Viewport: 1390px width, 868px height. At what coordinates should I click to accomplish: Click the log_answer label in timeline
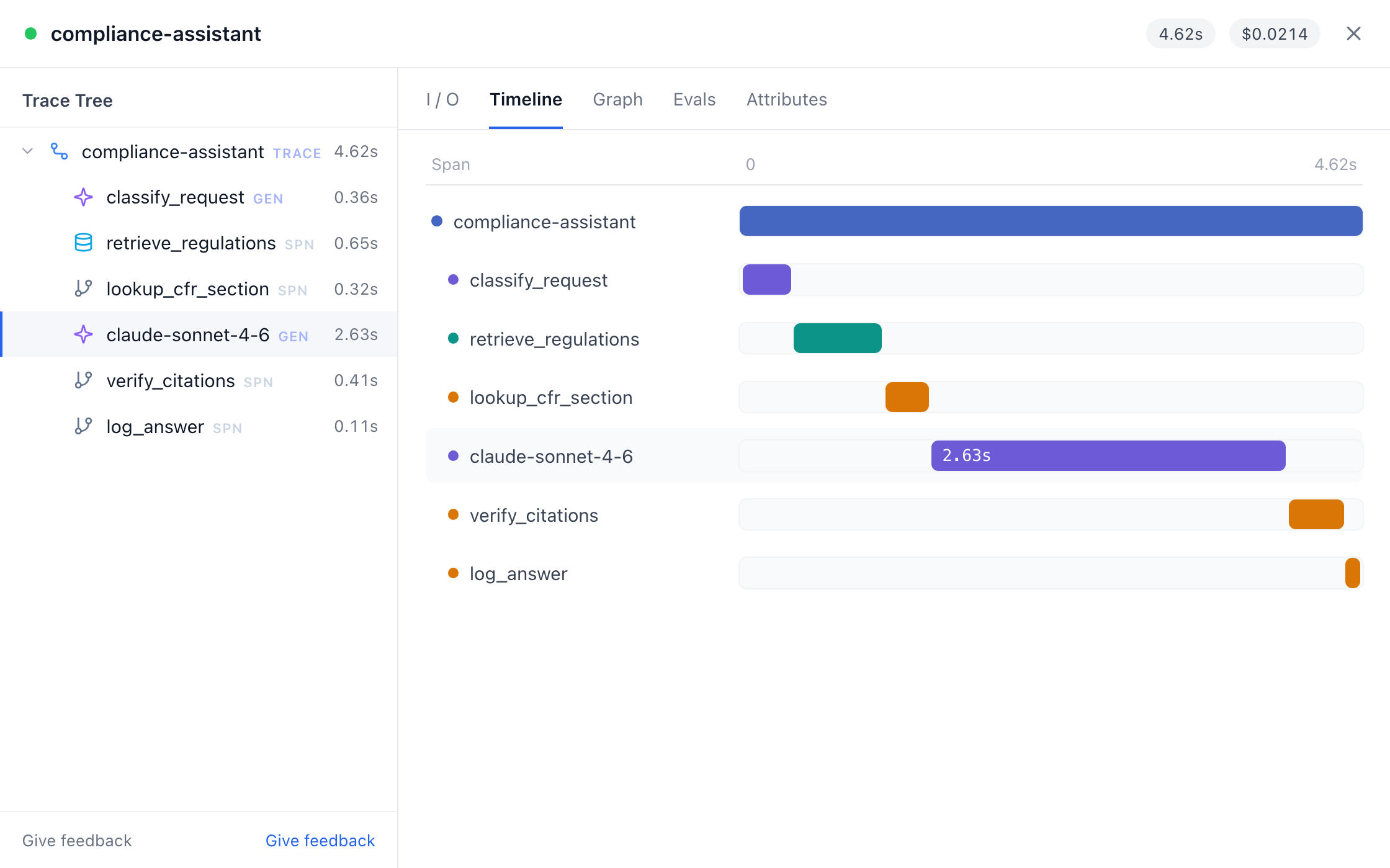click(x=518, y=574)
